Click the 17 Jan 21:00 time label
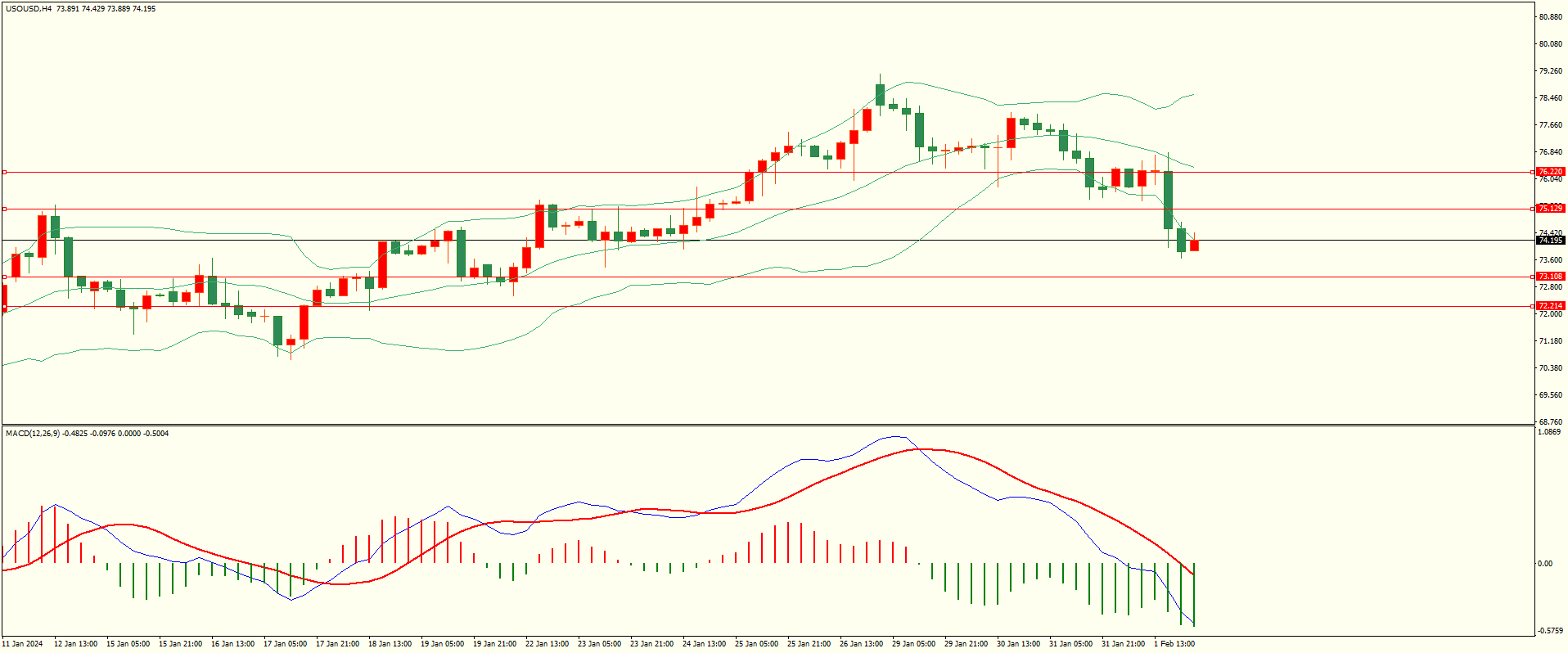Screen dimensions: 1568x653 click(337, 644)
